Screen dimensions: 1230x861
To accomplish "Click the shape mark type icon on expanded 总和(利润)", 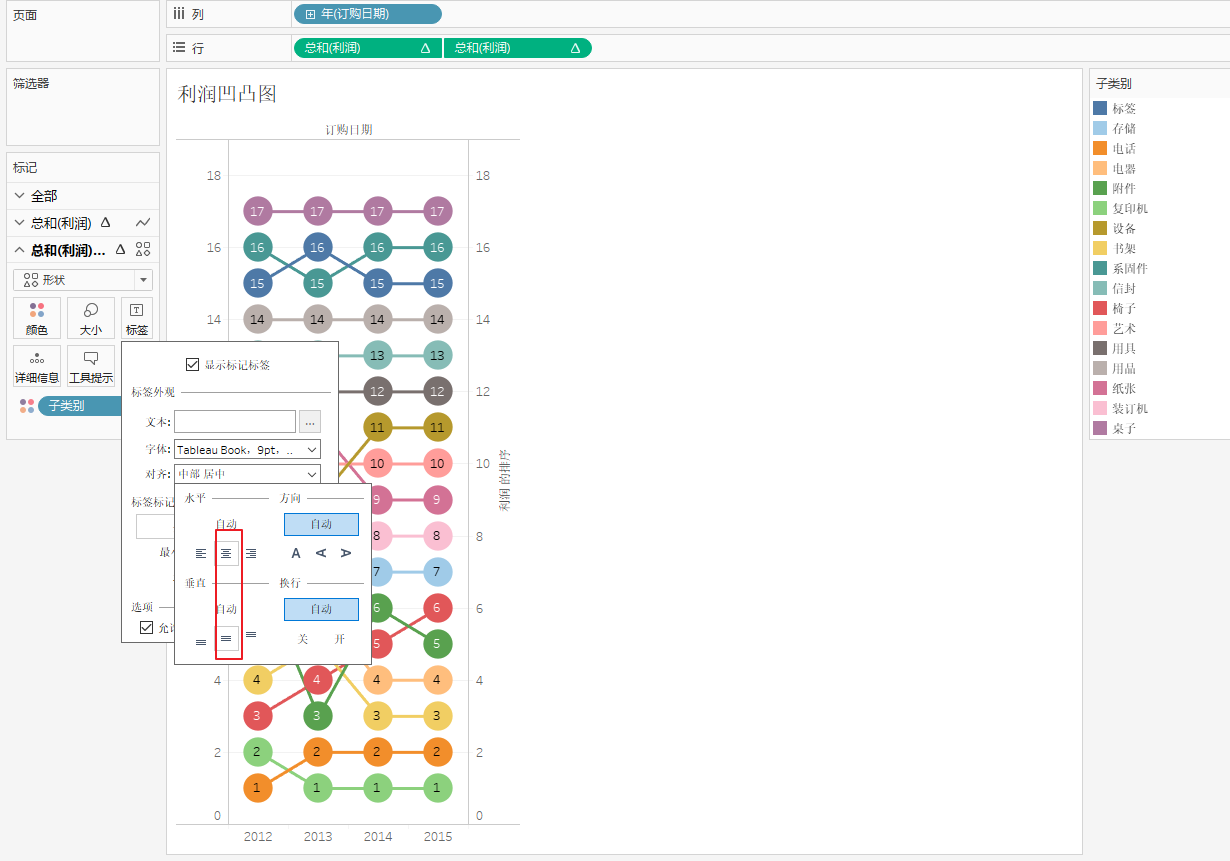I will pos(143,250).
